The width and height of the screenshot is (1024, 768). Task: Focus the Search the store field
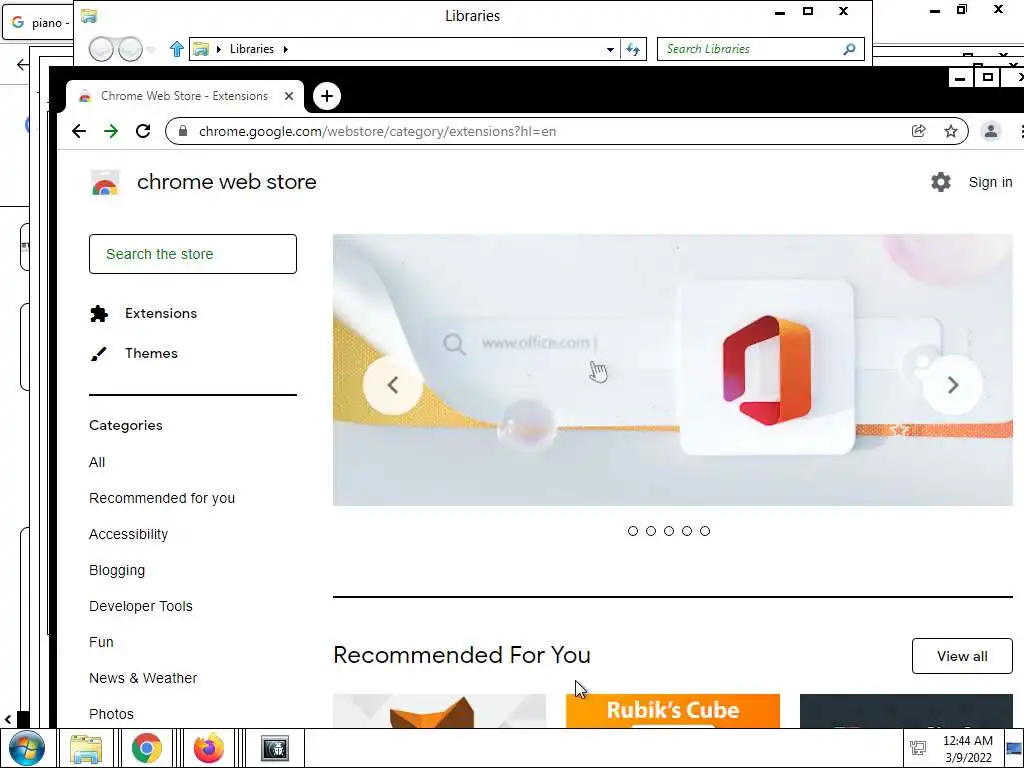[193, 254]
